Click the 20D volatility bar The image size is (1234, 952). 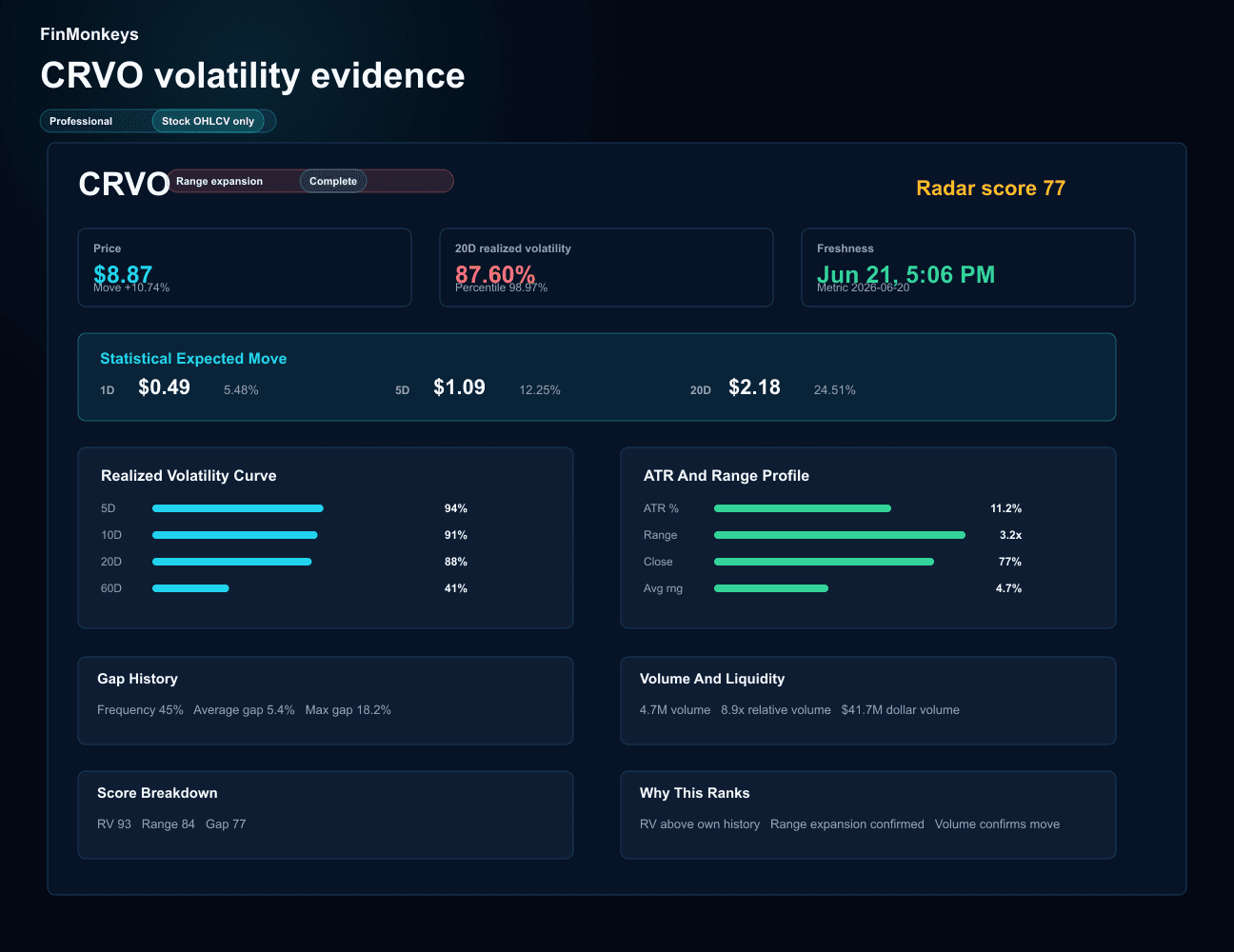[x=232, y=562]
